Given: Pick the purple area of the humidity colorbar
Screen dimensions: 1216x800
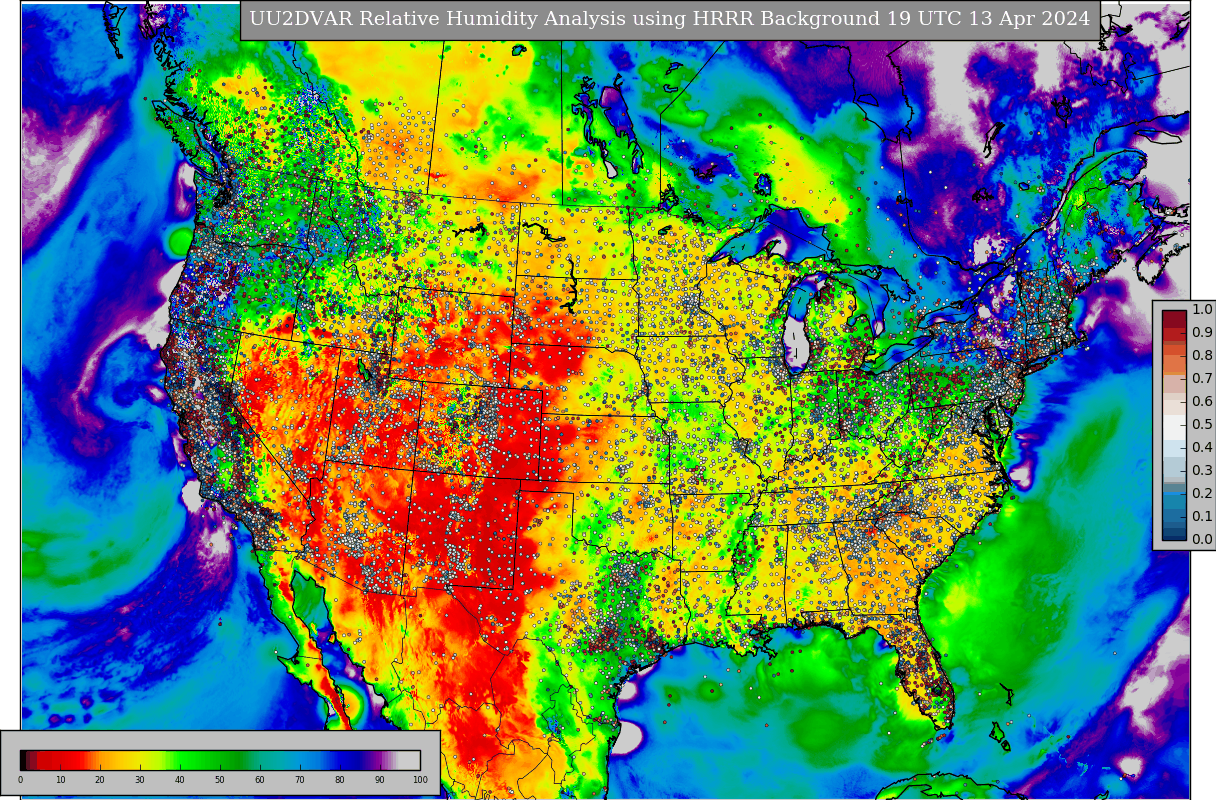Looking at the screenshot, I should [378, 759].
